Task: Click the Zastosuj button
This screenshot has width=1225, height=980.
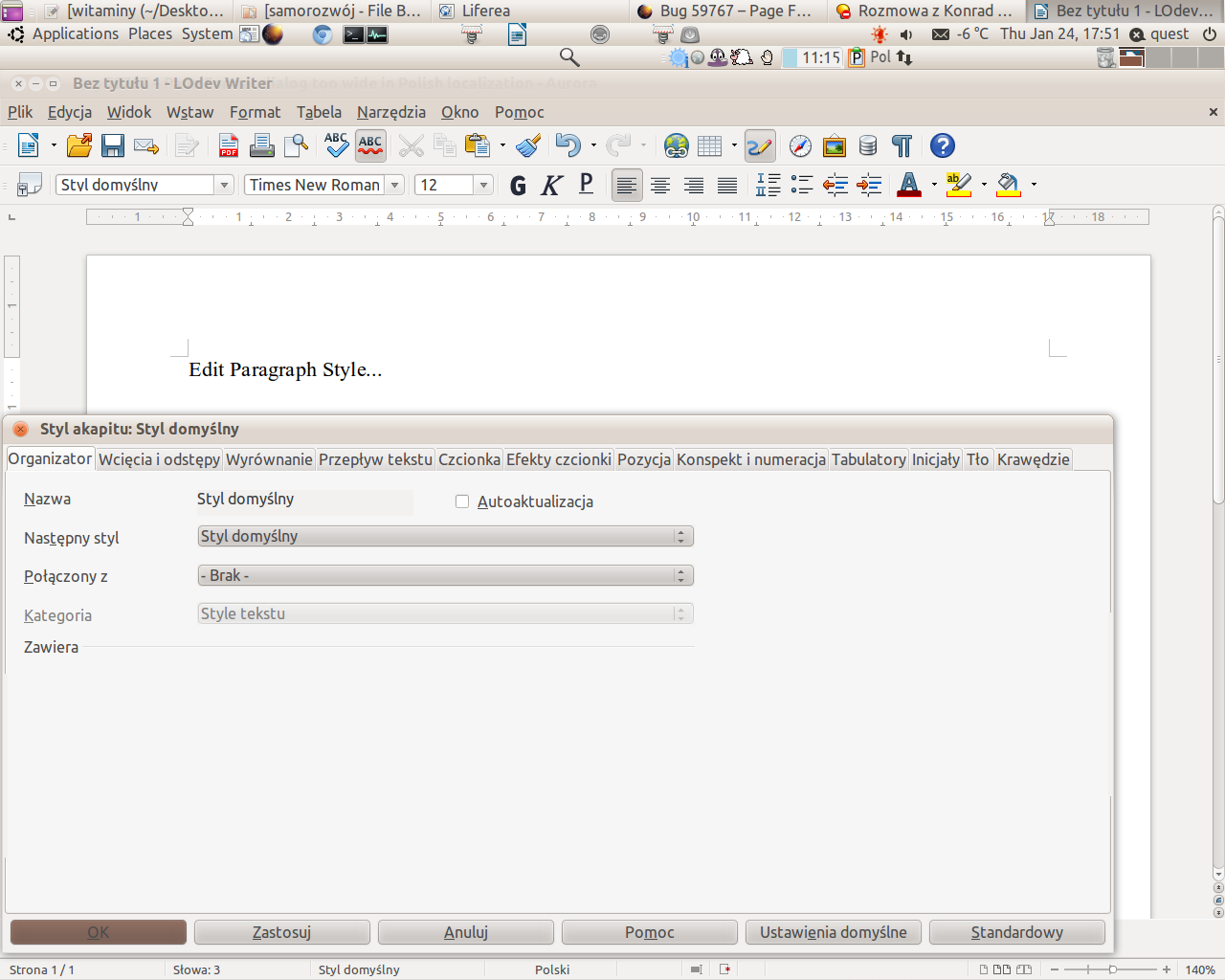Action: click(281, 932)
